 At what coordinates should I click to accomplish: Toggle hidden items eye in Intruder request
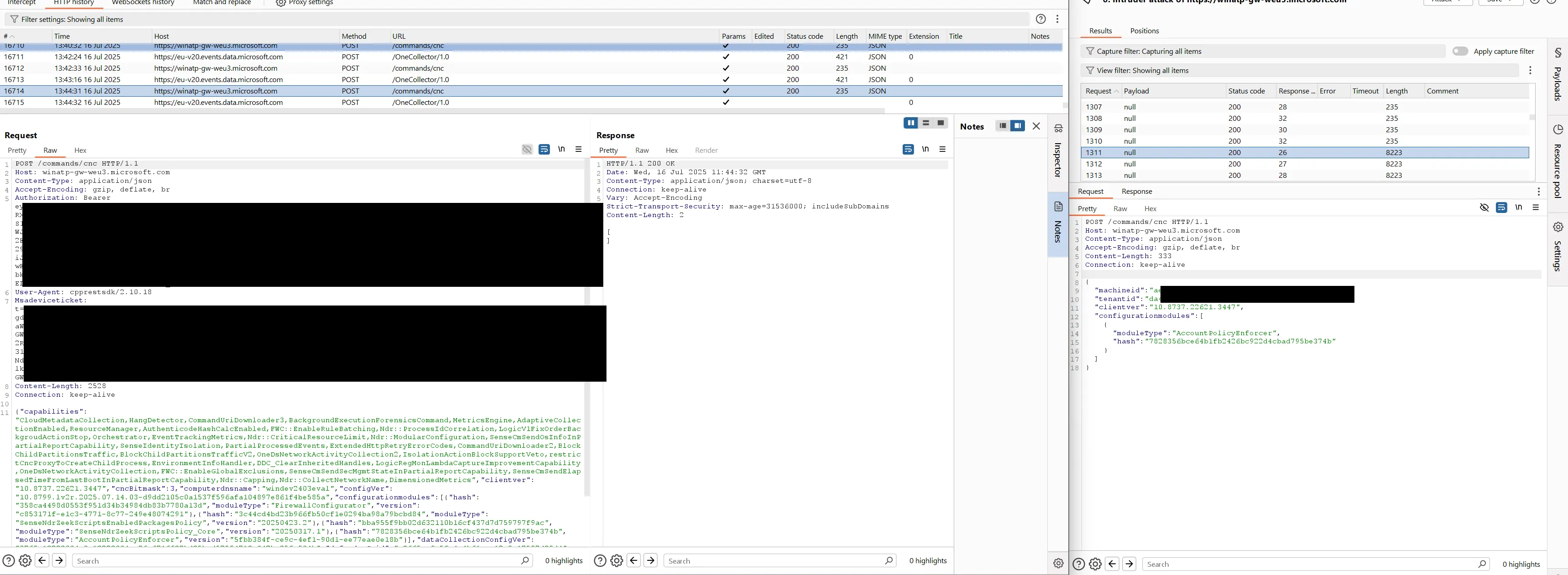[1484, 207]
